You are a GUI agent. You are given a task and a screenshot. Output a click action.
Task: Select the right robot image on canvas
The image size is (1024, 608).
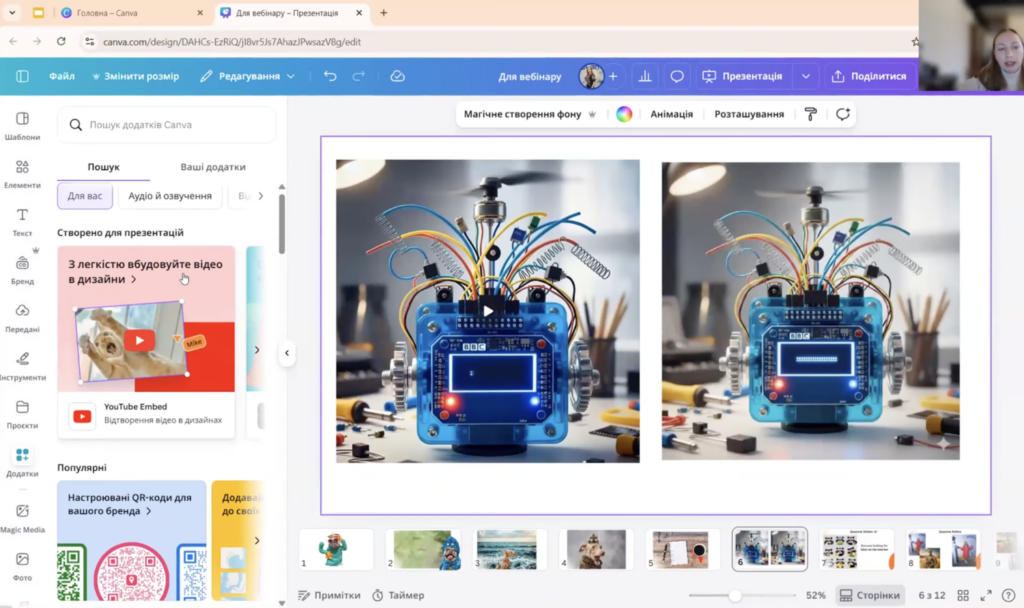click(810, 311)
